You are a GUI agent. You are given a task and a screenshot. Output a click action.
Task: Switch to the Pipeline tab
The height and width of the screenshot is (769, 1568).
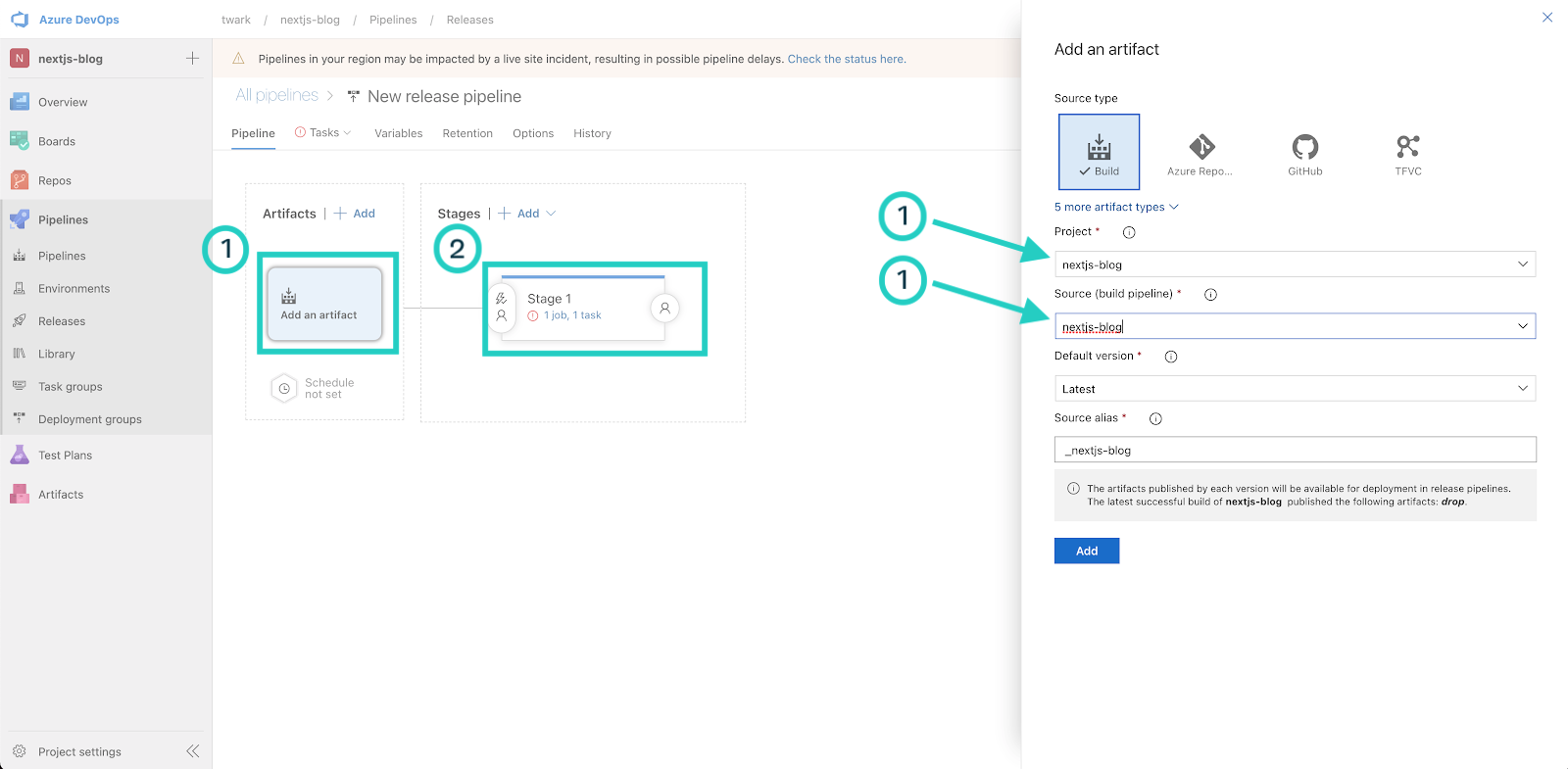click(253, 133)
